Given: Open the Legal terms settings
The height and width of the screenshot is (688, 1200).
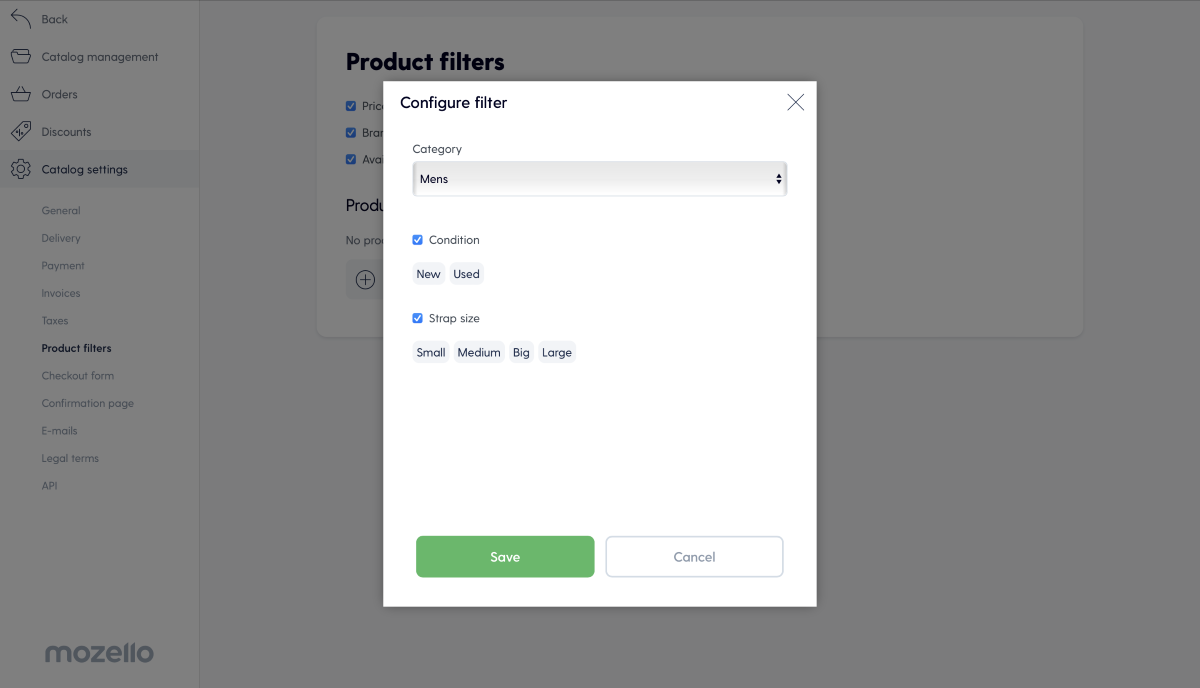Looking at the screenshot, I should coord(70,458).
